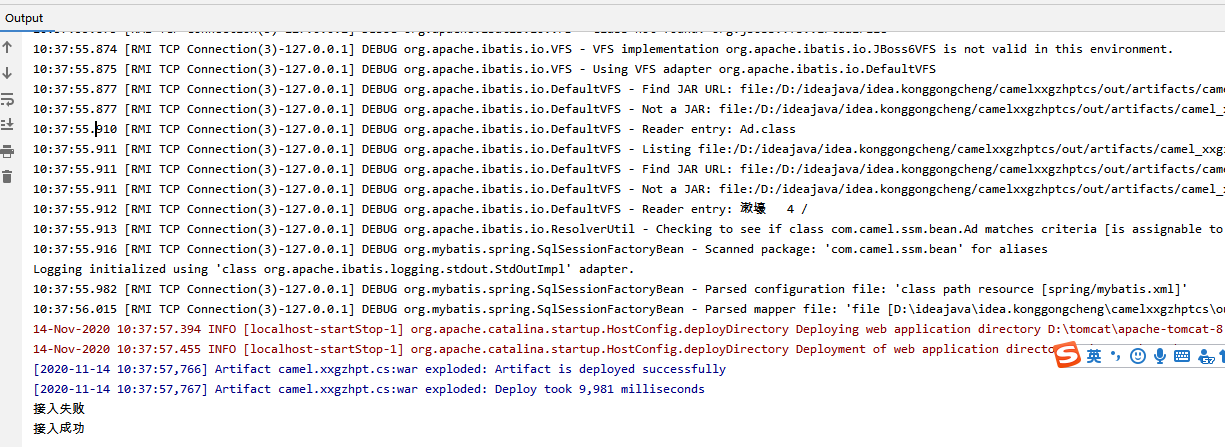Click the 'Deploy took 9,981 milliseconds' line
The width and height of the screenshot is (1225, 447).
tap(369, 389)
